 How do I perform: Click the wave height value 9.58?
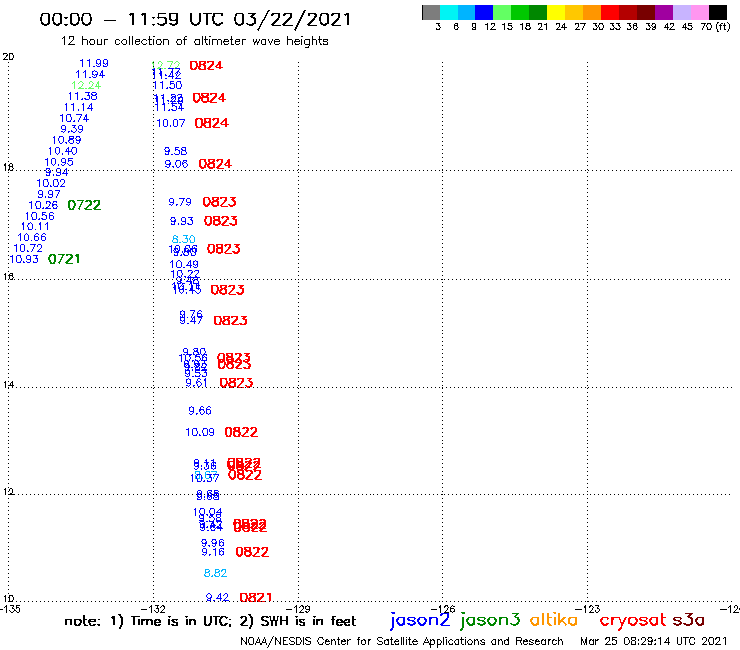coord(176,152)
